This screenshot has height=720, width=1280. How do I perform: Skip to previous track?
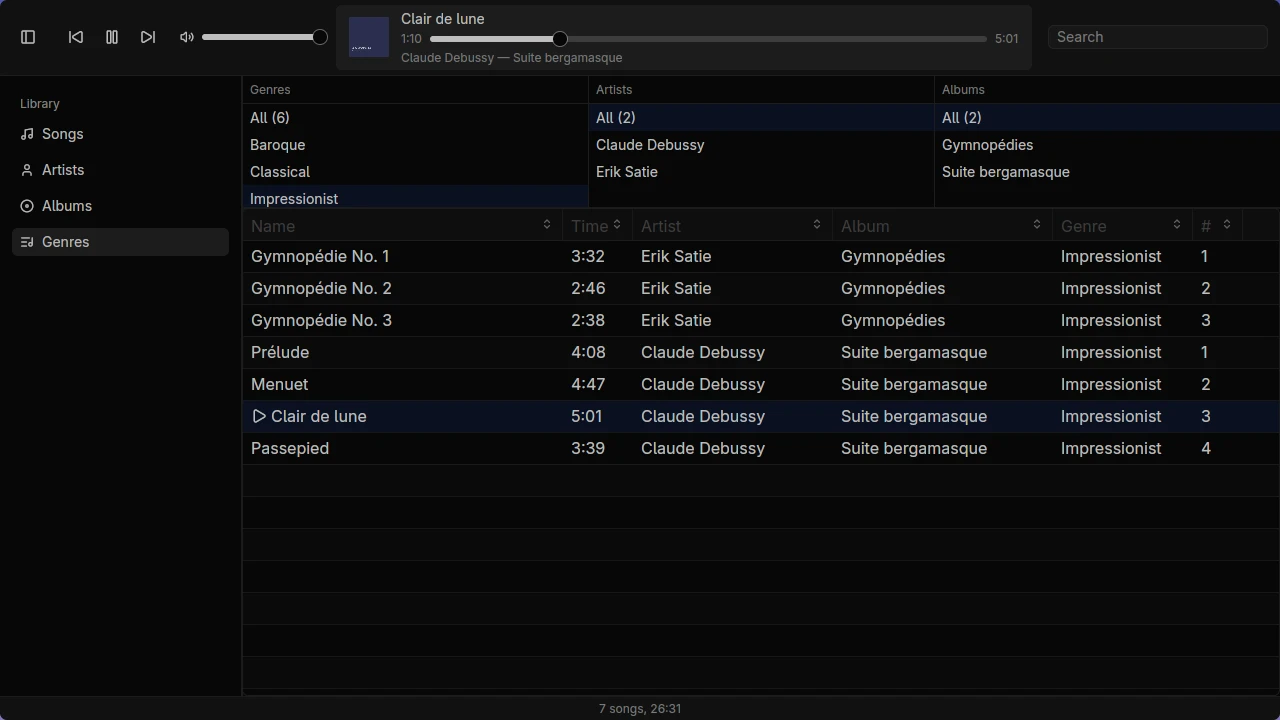[x=76, y=37]
